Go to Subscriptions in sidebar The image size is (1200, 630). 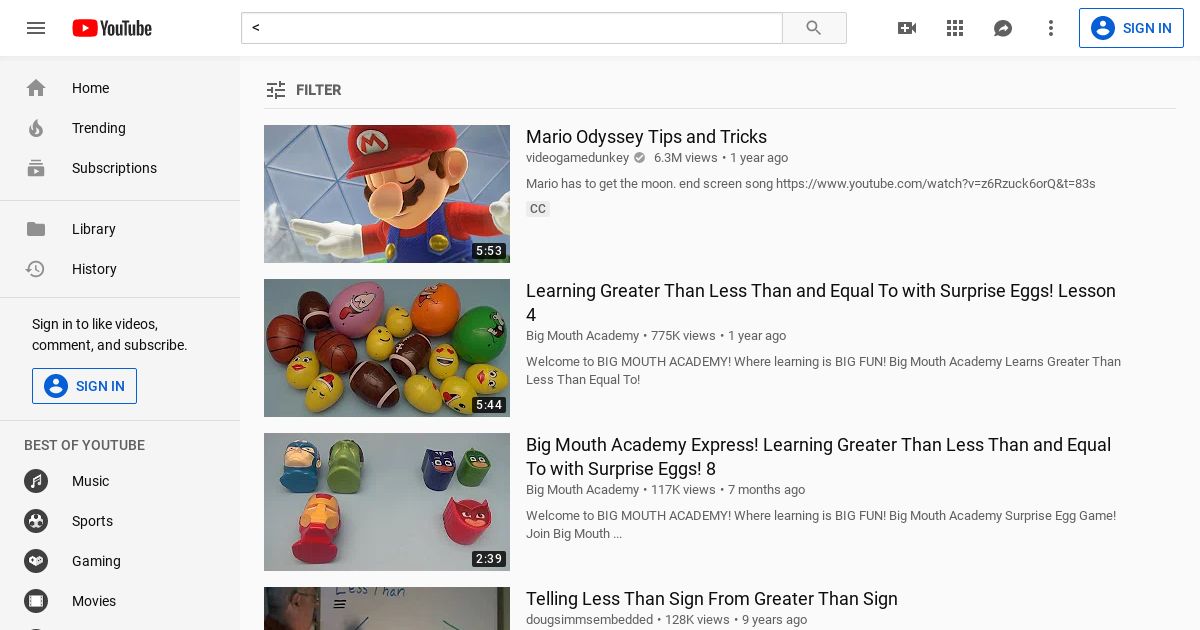pos(120,168)
